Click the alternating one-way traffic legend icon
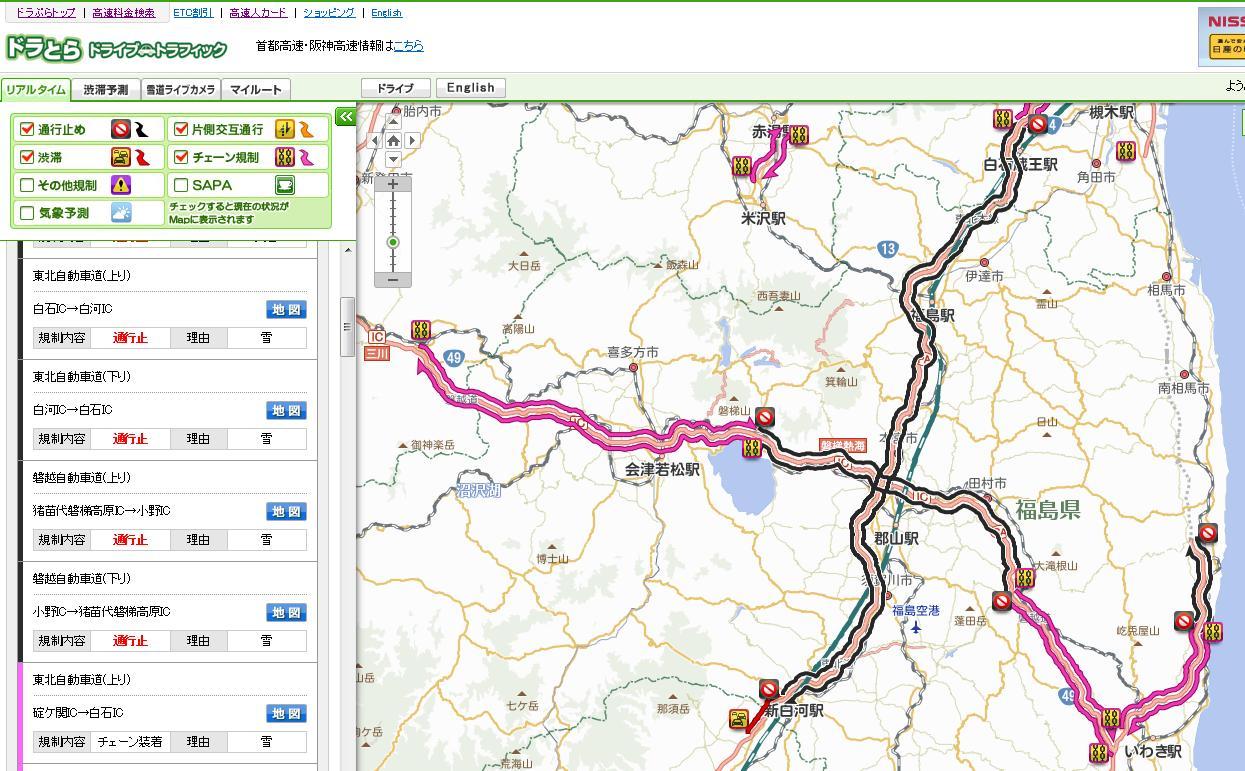The height and width of the screenshot is (771, 1245). click(x=285, y=129)
